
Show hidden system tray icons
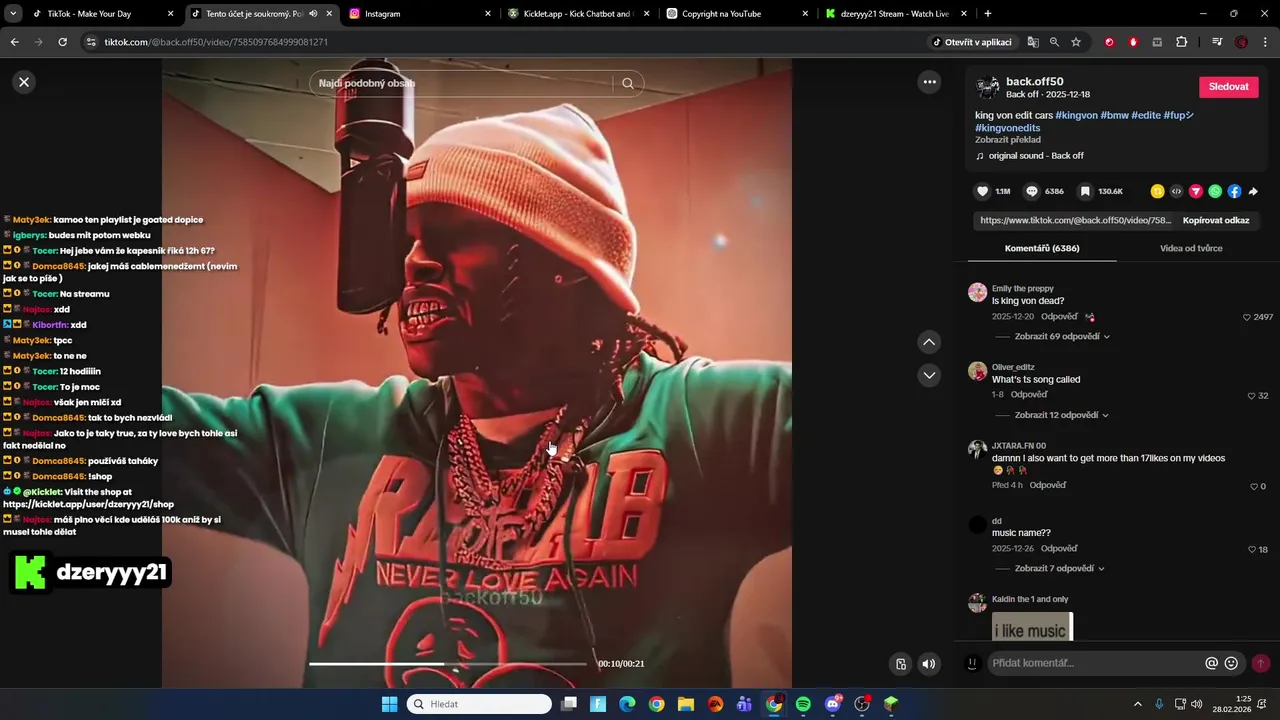coord(1137,704)
